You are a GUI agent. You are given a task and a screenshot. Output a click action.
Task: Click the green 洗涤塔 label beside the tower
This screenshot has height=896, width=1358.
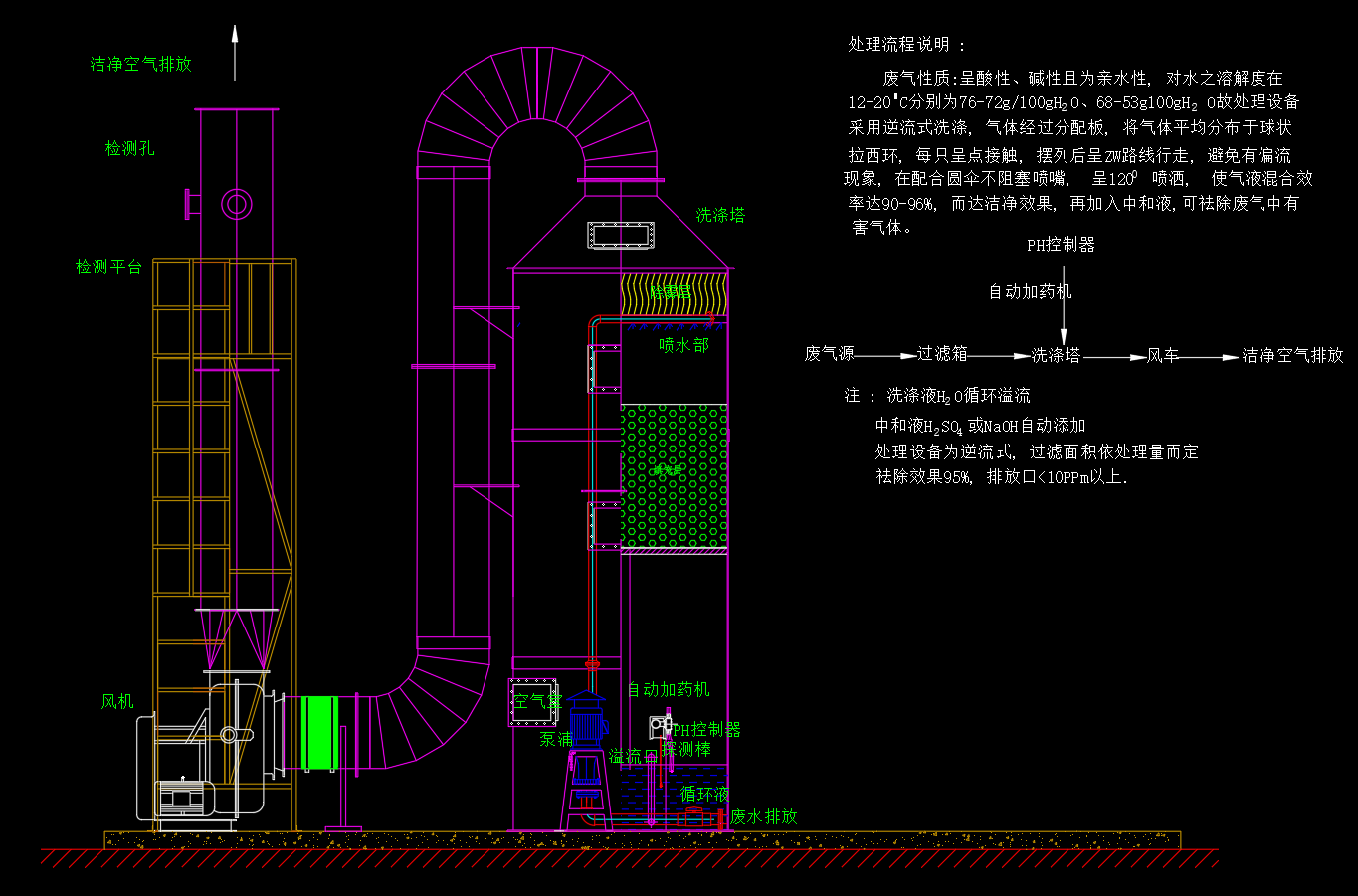tap(720, 215)
